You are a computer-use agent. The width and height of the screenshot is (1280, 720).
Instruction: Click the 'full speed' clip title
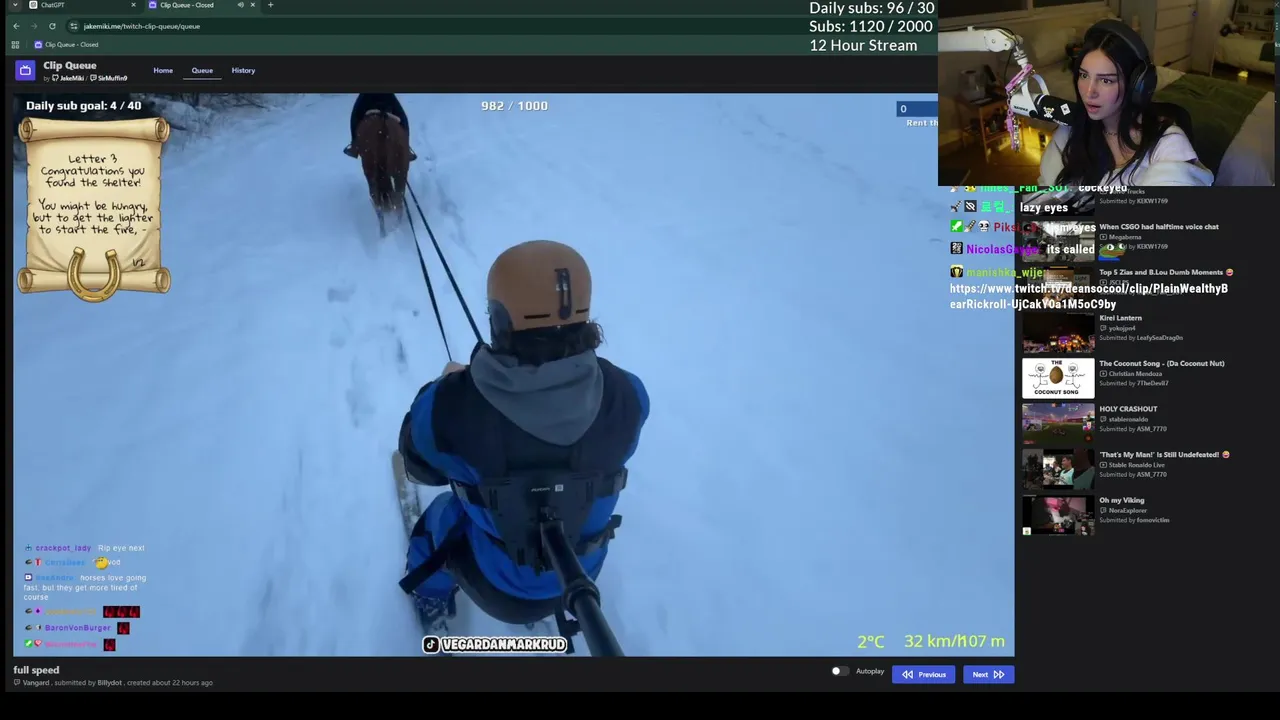[x=36, y=670]
